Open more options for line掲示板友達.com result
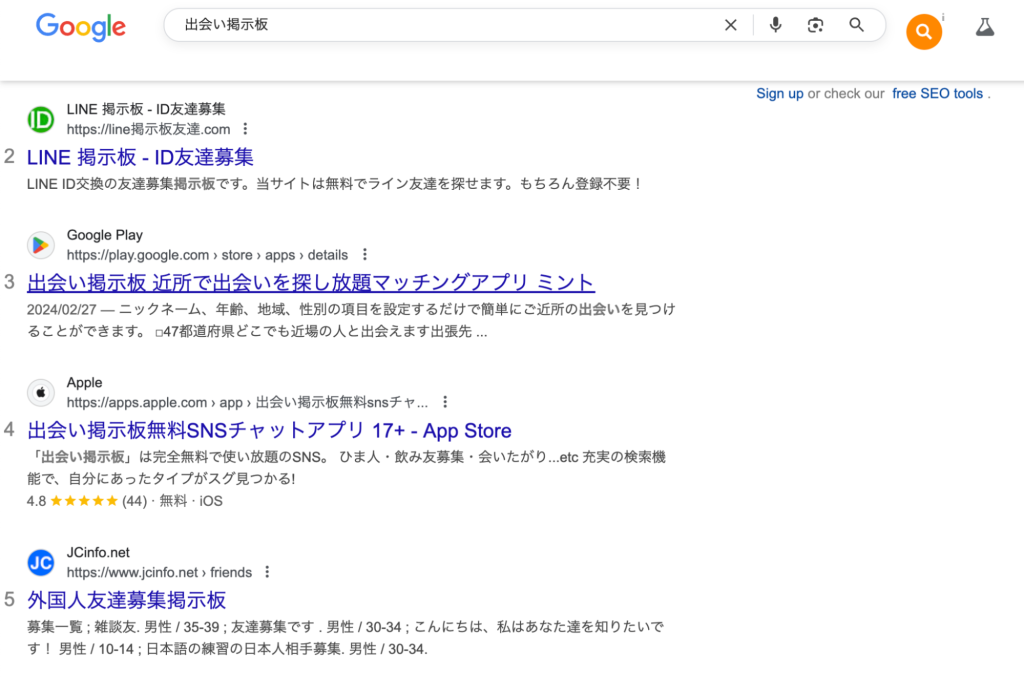Viewport: 1024px width, 677px height. coord(245,129)
